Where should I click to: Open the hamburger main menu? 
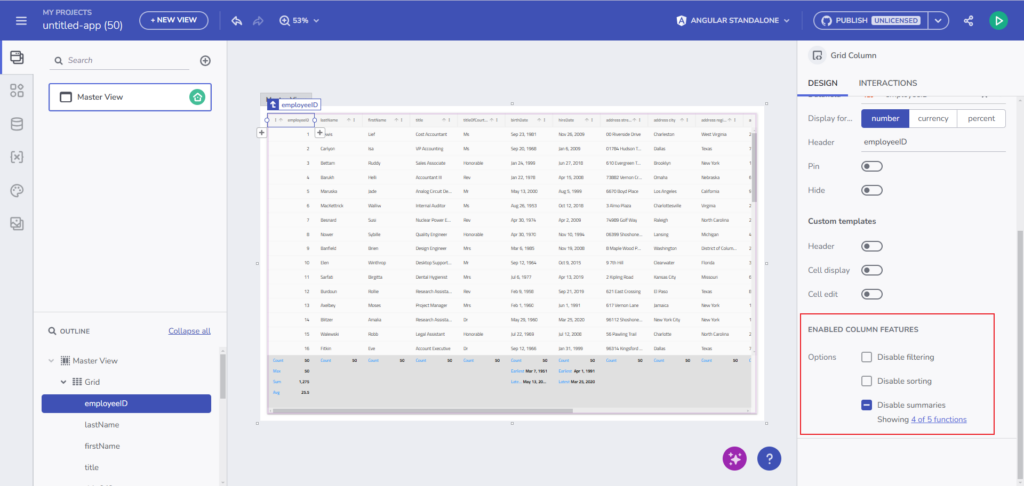pos(22,20)
